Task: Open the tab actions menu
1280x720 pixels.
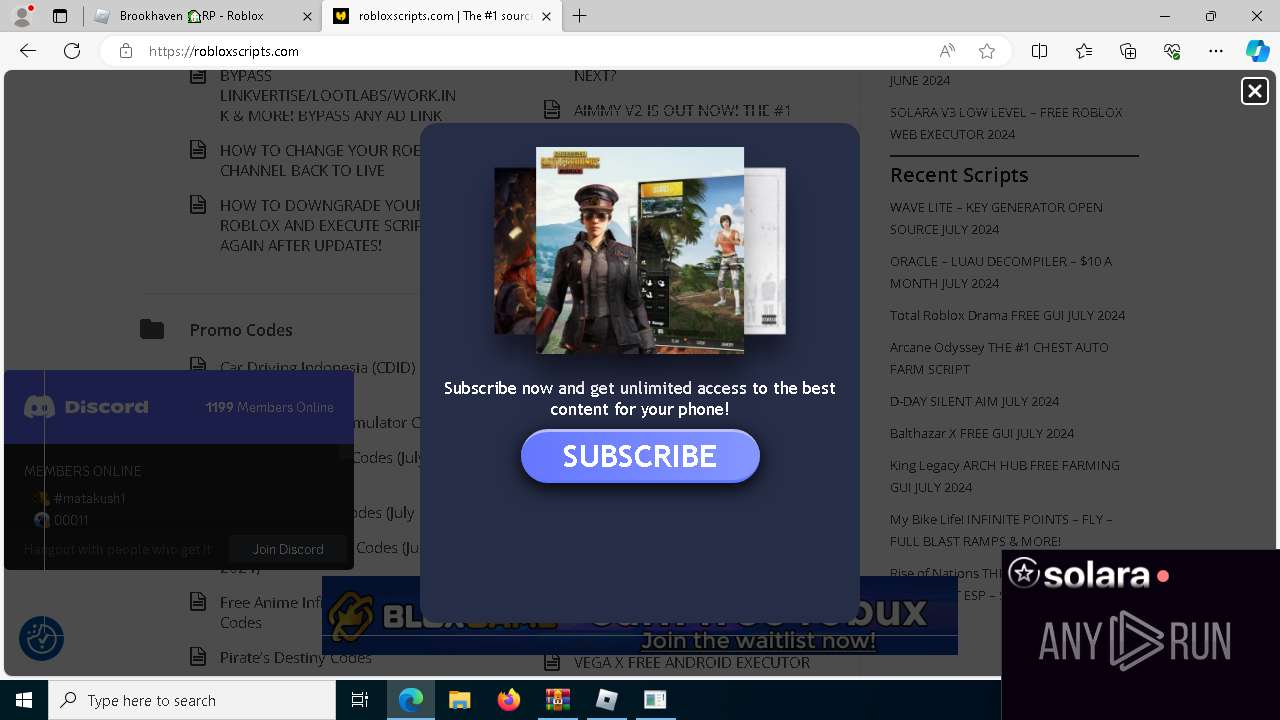Action: (x=60, y=16)
